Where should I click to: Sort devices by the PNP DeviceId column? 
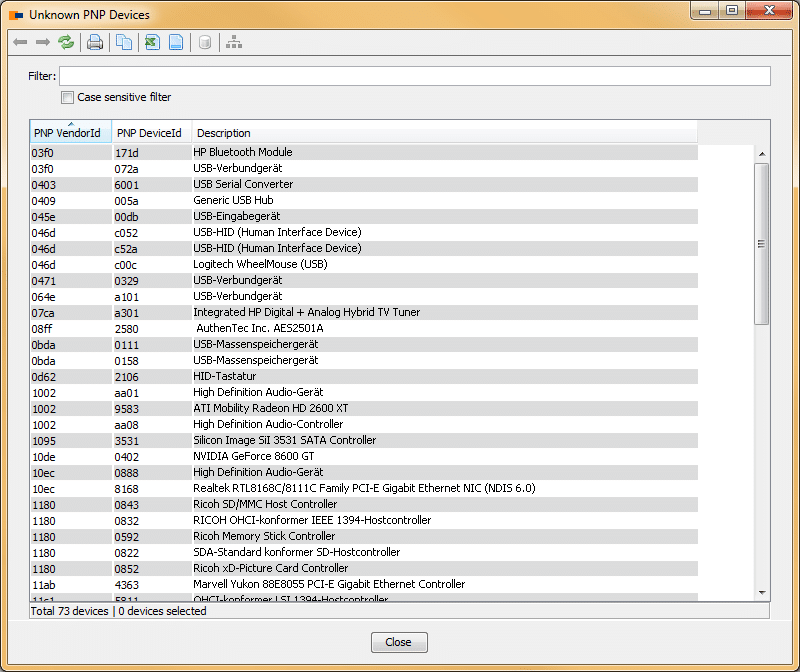[148, 132]
